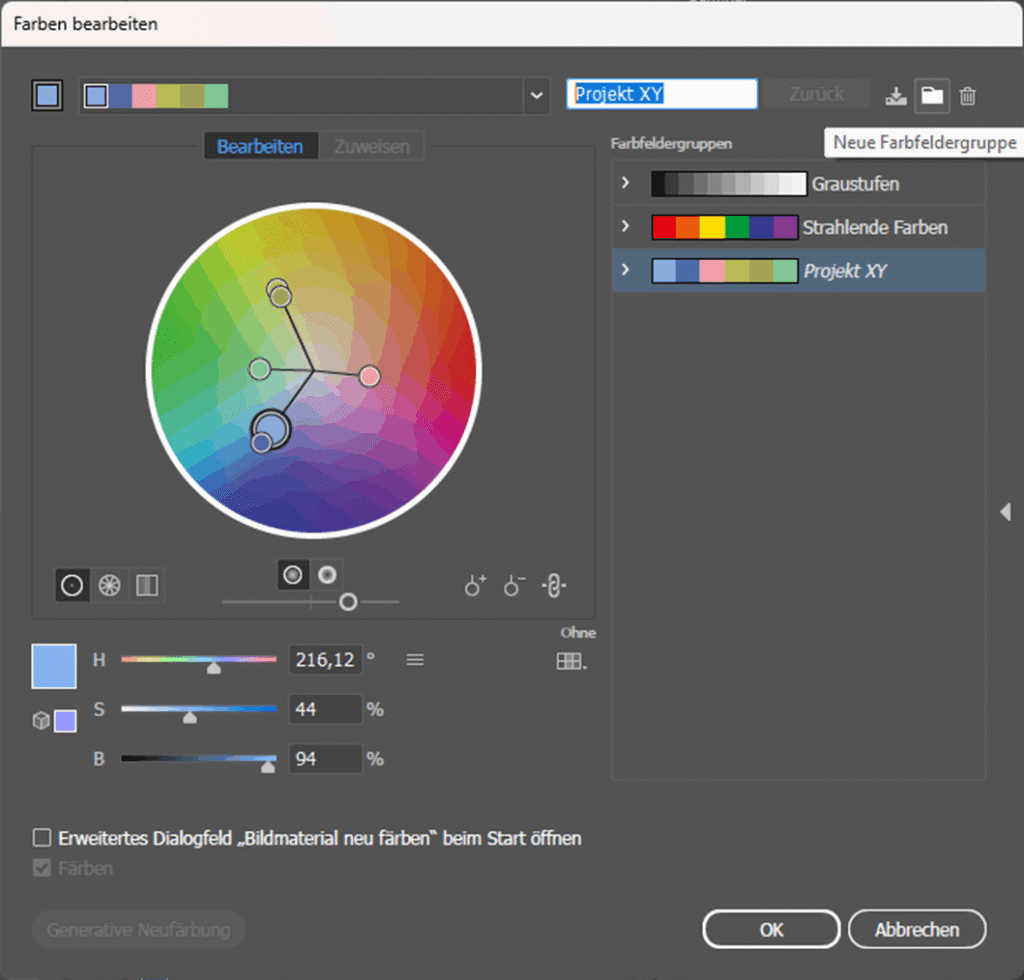This screenshot has height=980, width=1024.
Task: Toggle the Färben checkbox
Action: coord(42,868)
